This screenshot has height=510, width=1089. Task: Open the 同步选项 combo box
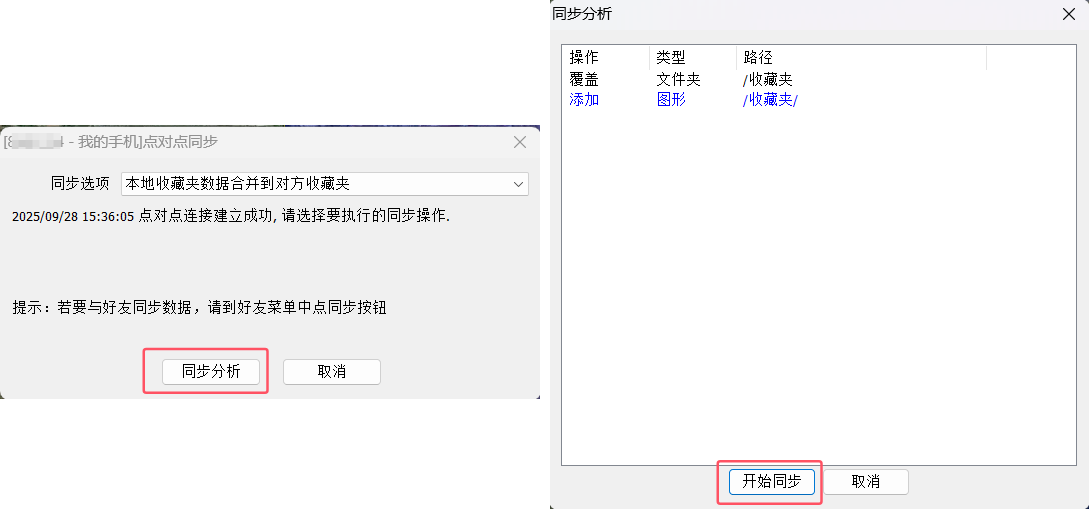[x=323, y=184]
